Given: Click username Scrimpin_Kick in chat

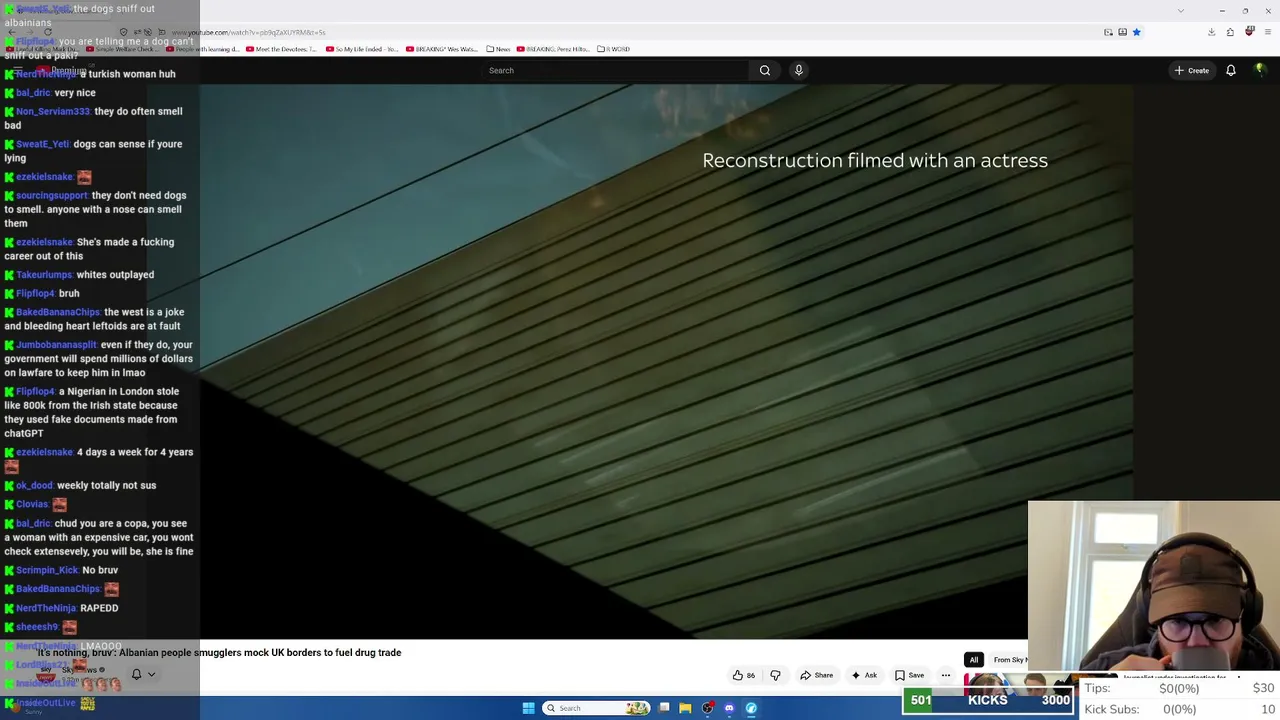Looking at the screenshot, I should pyautogui.click(x=47, y=570).
